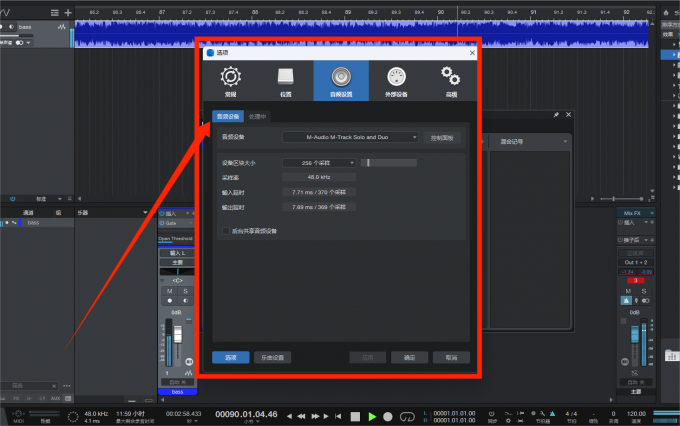Click the Record button in transport bar

(x=388, y=416)
